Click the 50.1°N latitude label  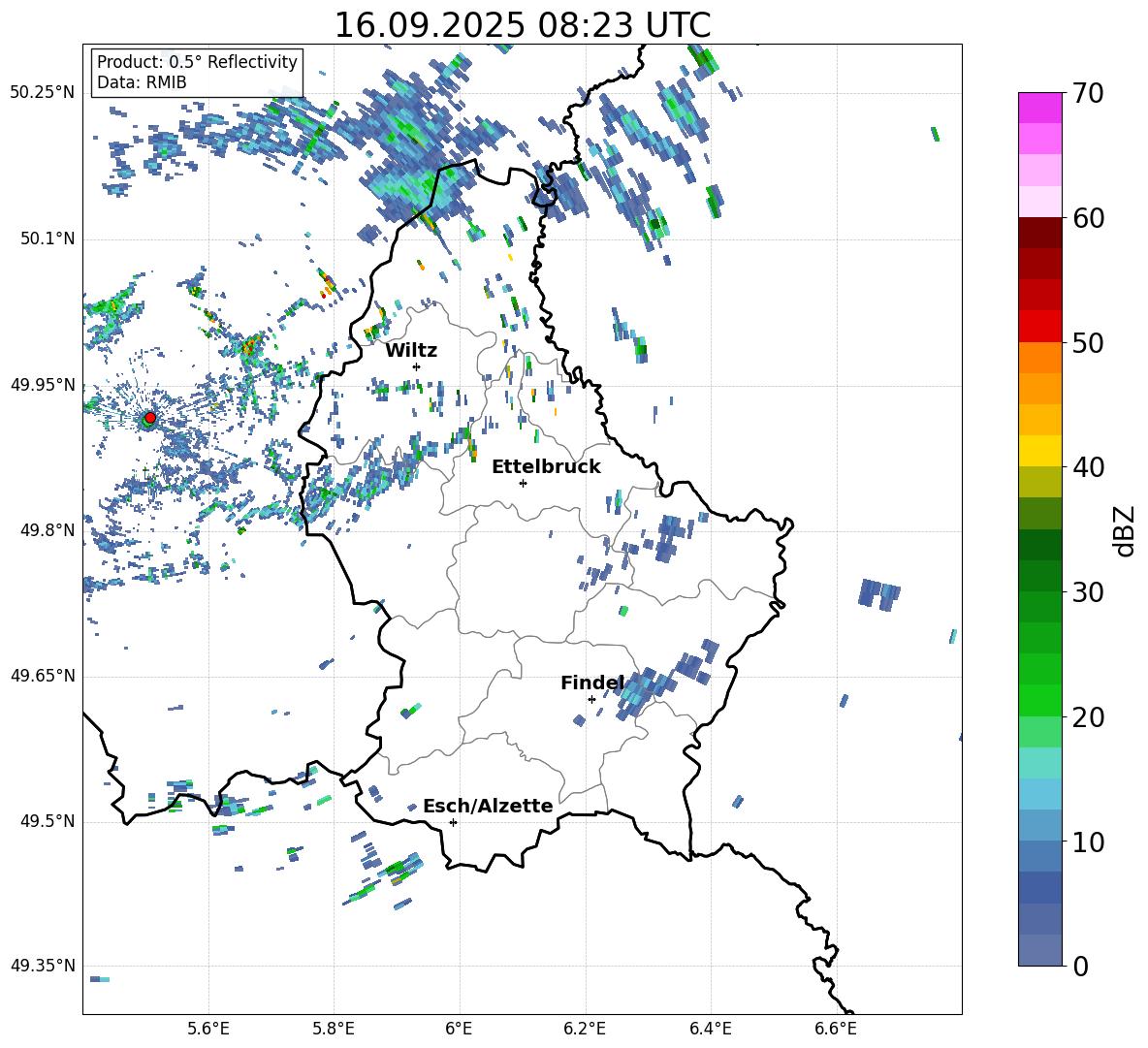pyautogui.click(x=48, y=238)
